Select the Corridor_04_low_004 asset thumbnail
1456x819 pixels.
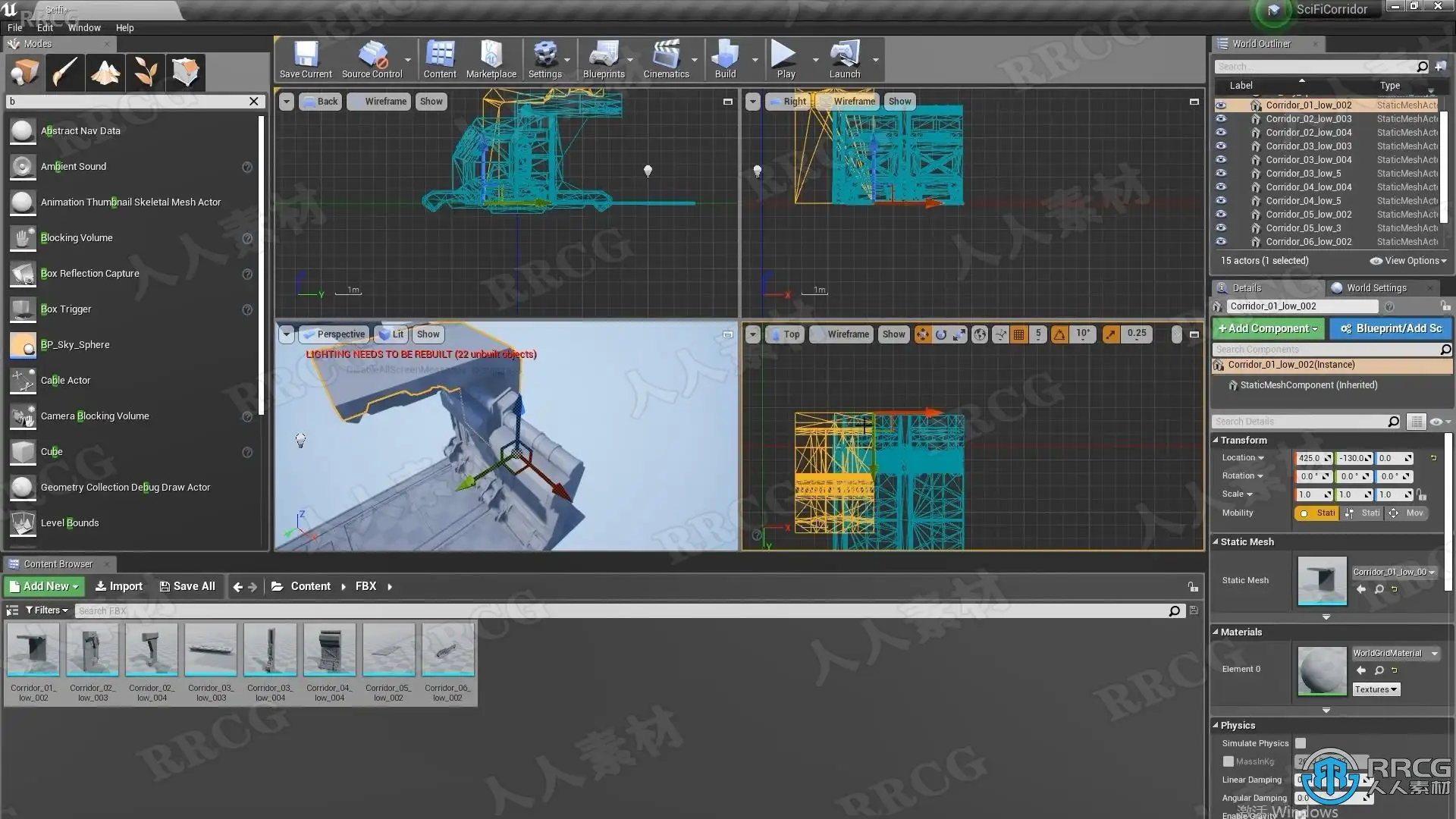tap(329, 651)
